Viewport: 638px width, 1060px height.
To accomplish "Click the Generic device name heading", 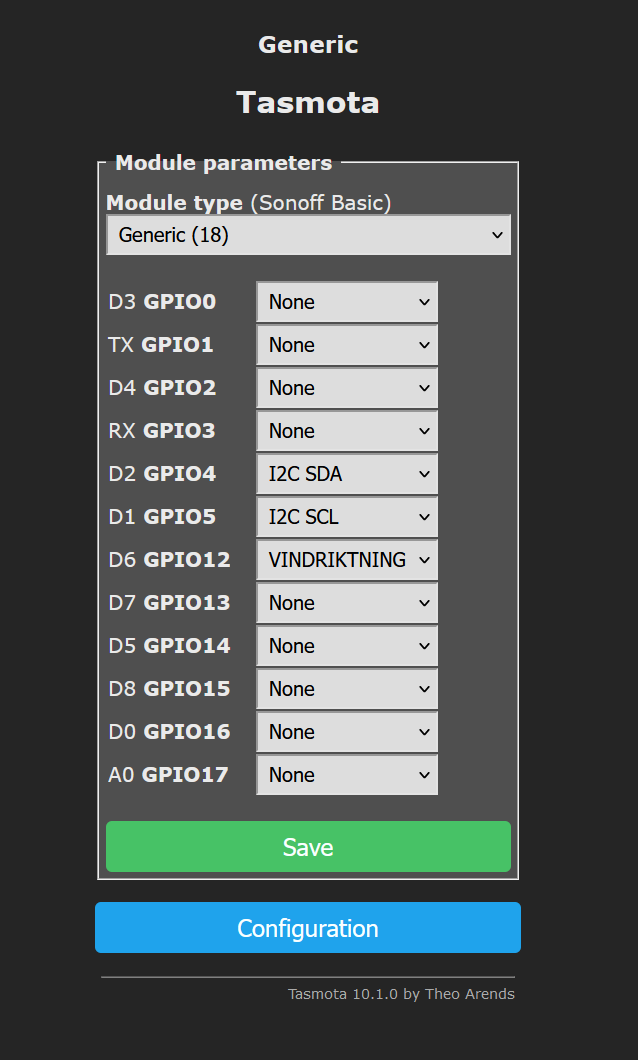I will point(308,45).
